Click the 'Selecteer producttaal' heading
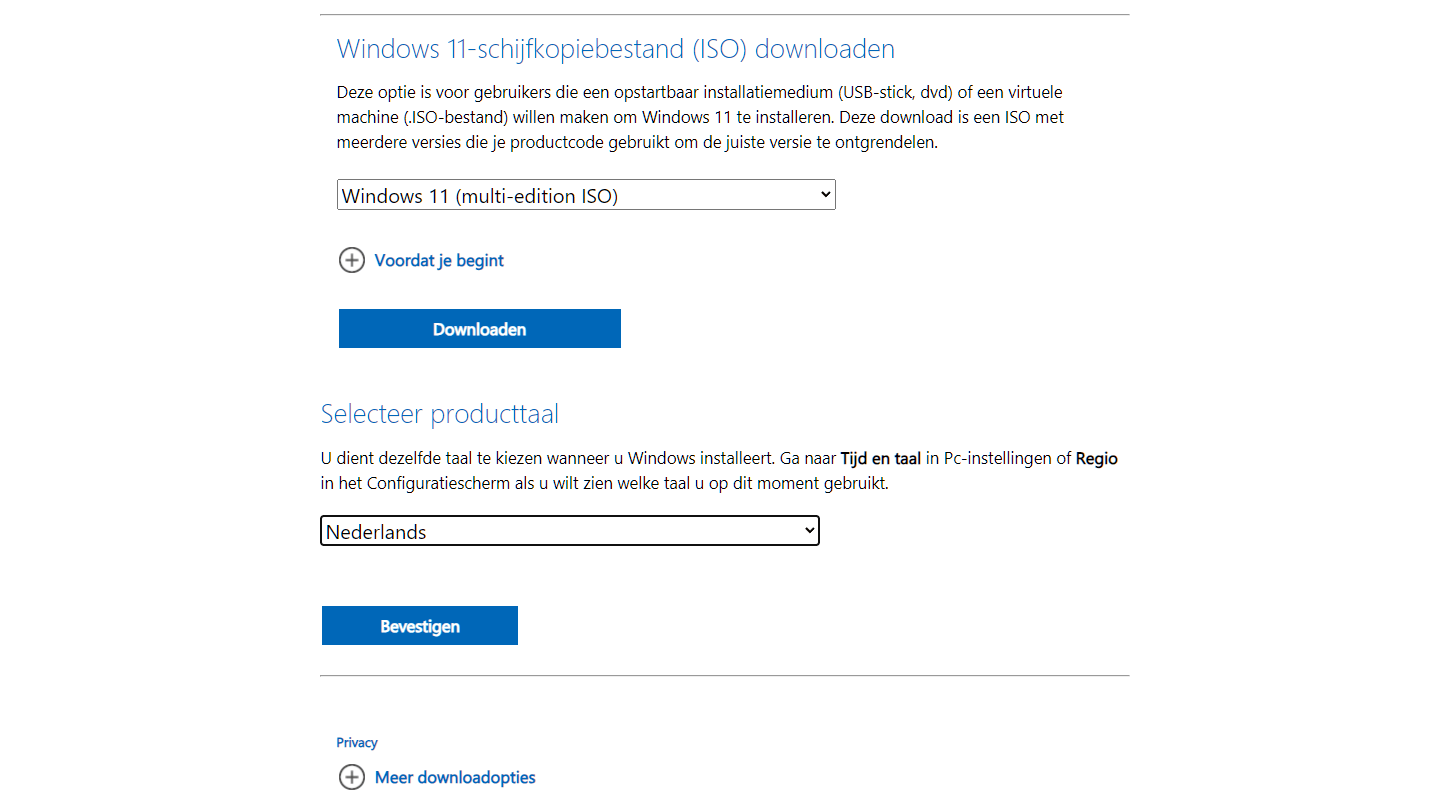This screenshot has height=812, width=1444. (439, 414)
